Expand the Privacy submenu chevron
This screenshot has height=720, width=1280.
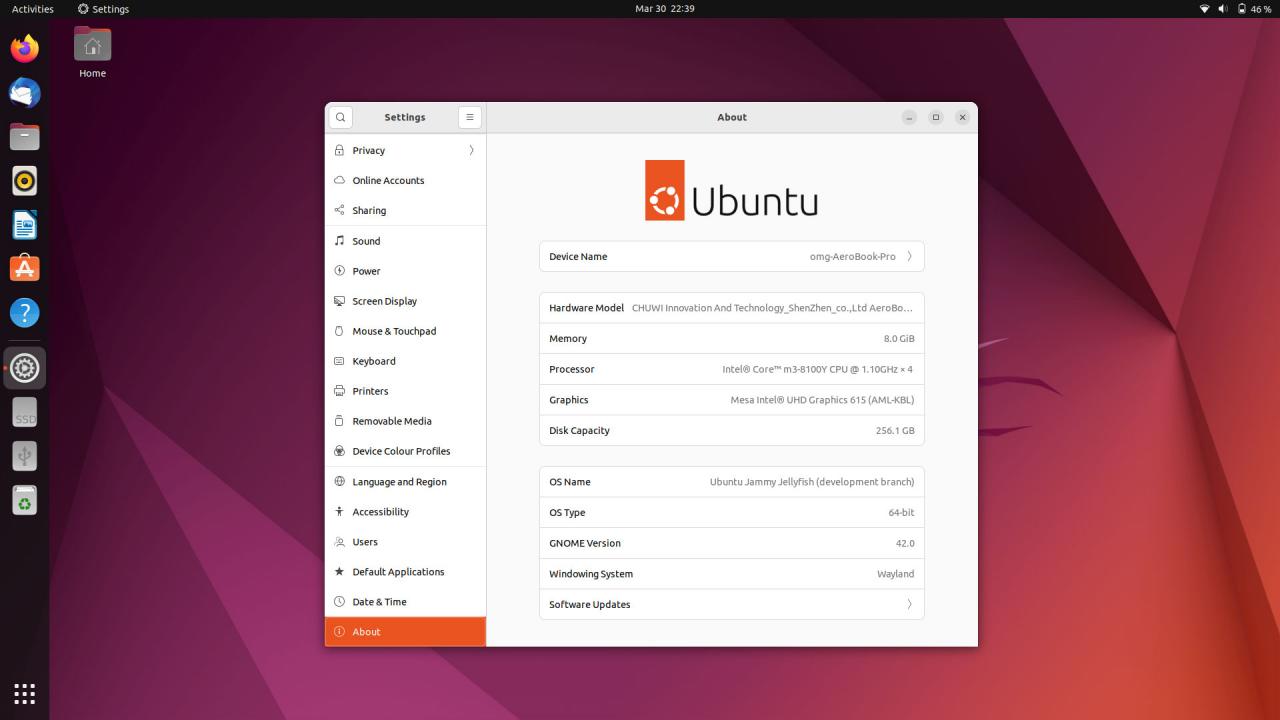tap(471, 150)
